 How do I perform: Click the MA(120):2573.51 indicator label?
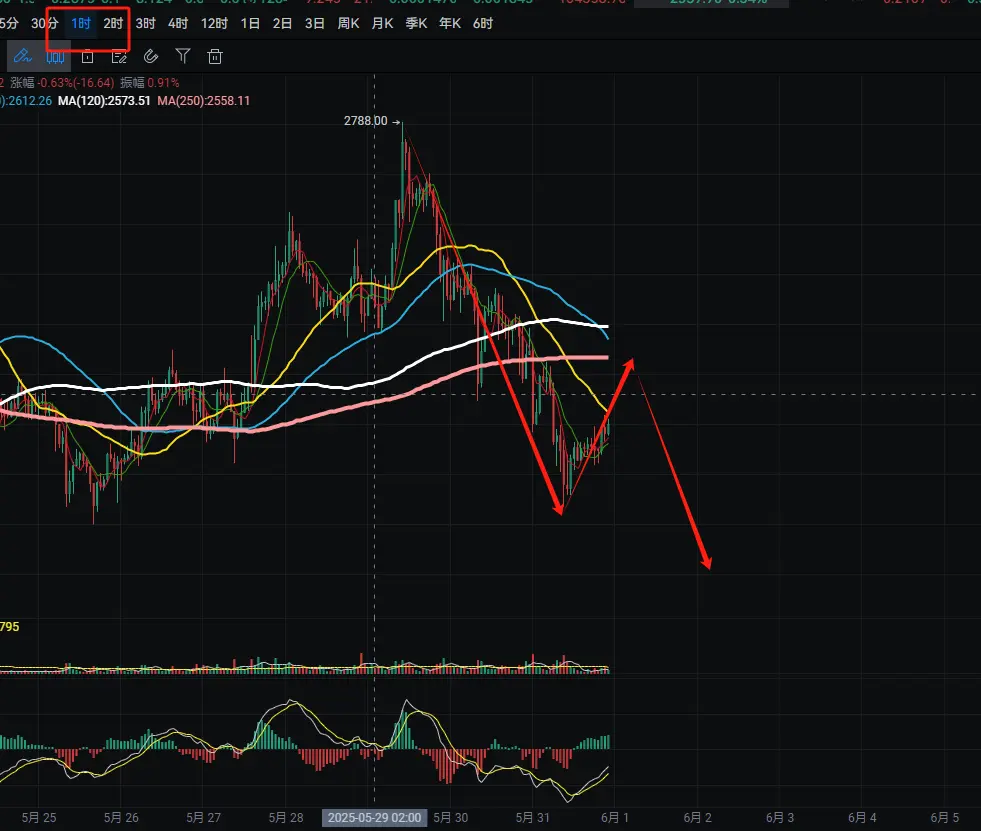coord(104,101)
